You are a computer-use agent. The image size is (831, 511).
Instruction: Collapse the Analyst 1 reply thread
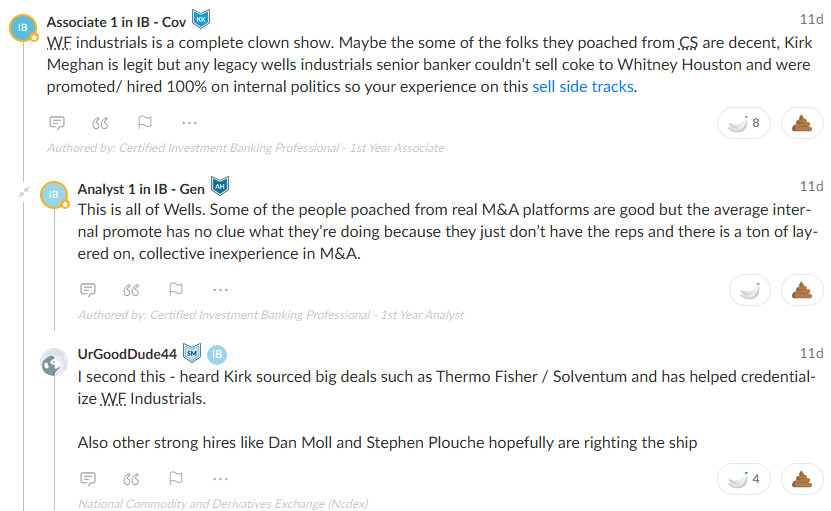(x=24, y=192)
